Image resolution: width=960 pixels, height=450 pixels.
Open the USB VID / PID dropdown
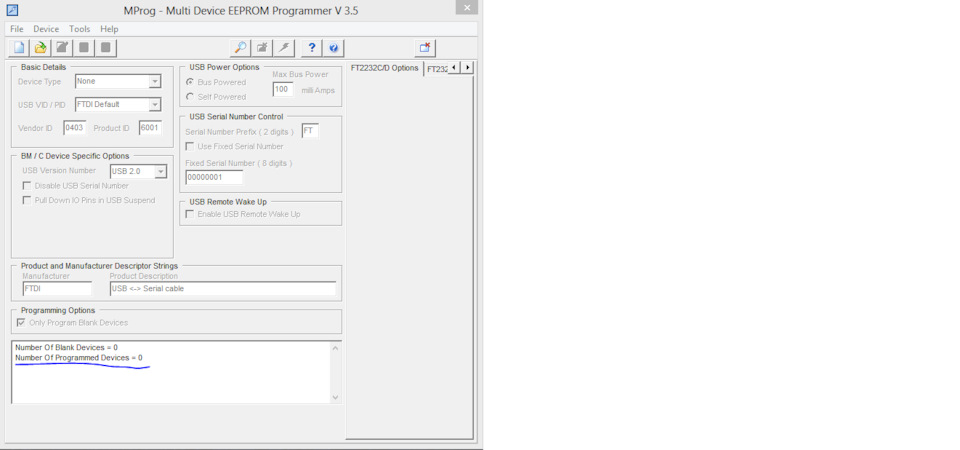tap(155, 105)
